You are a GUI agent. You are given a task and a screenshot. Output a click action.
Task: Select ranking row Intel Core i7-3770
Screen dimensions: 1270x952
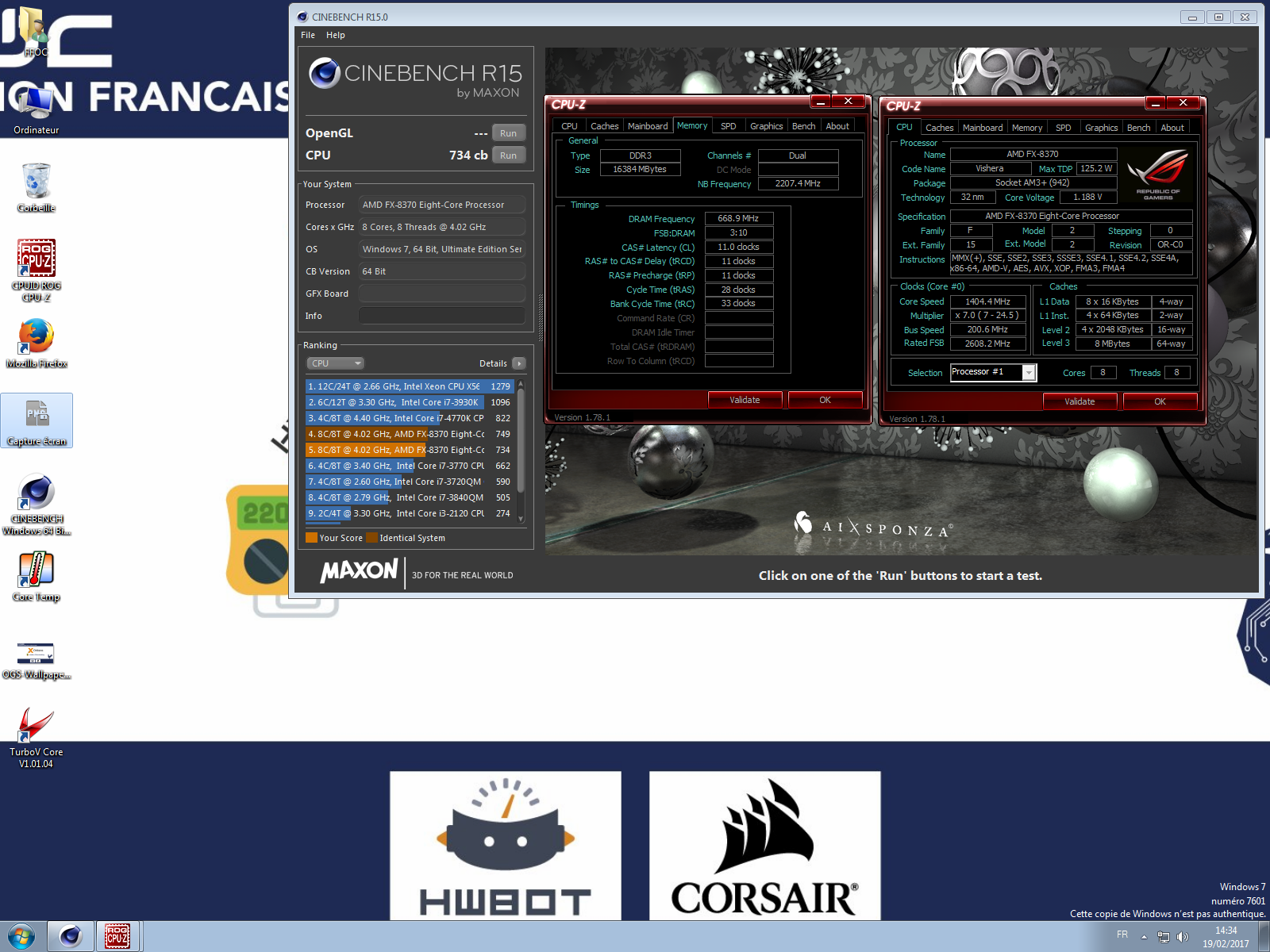[x=410, y=466]
